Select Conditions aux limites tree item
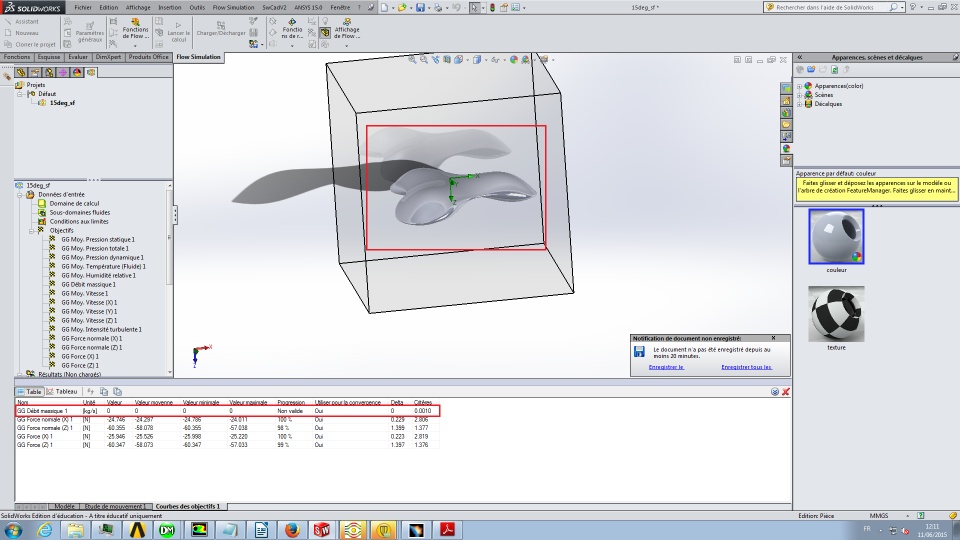Screen dimensions: 960x540 click(79, 222)
